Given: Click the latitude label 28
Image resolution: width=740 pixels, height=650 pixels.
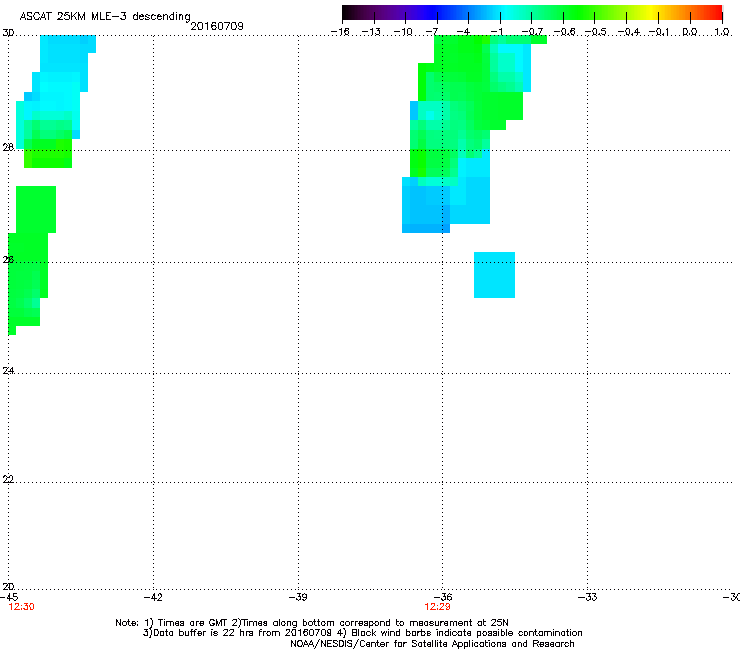Looking at the screenshot, I should point(8,148).
